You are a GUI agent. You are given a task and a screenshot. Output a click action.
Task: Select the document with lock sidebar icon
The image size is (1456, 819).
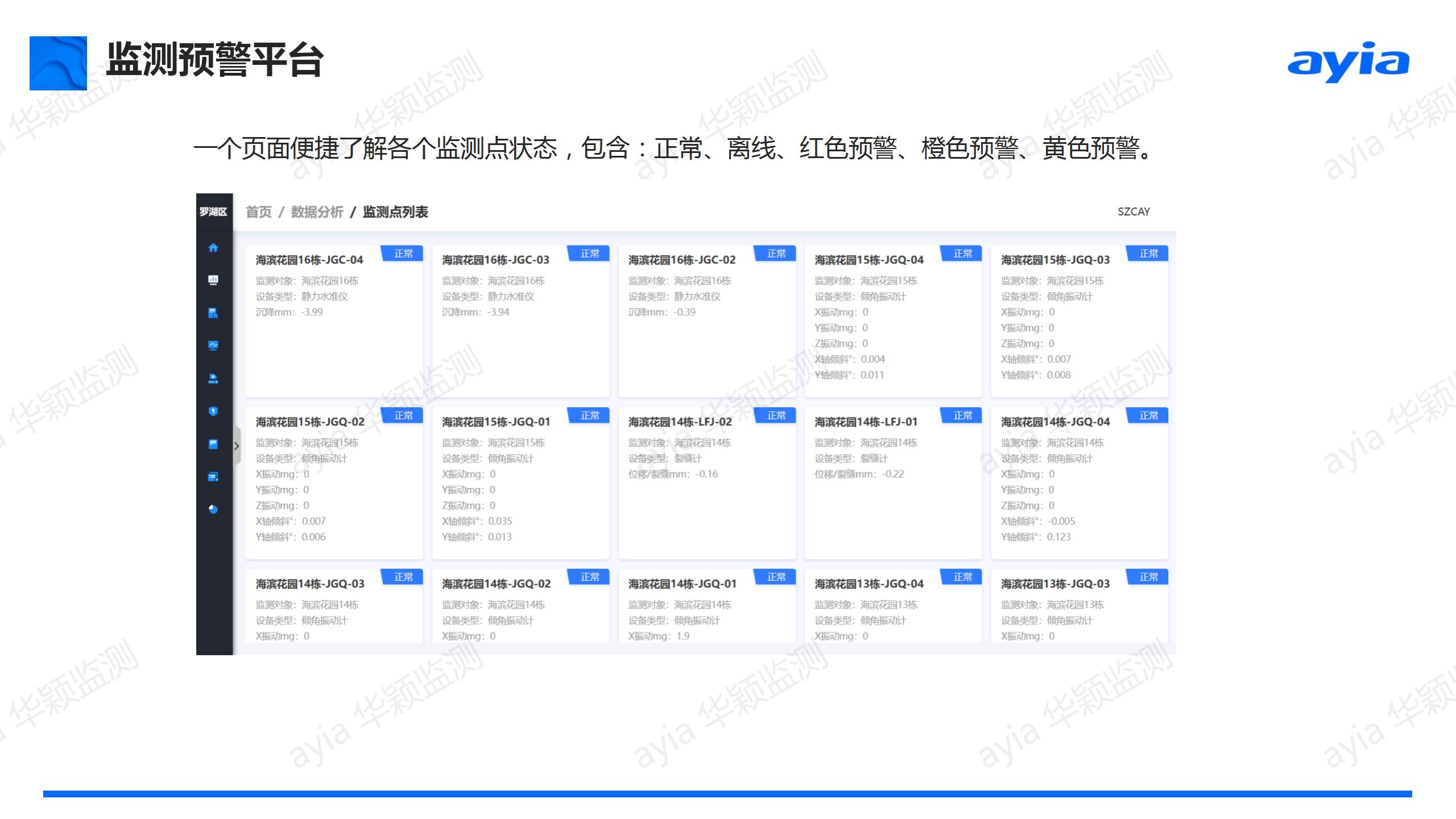[x=213, y=313]
